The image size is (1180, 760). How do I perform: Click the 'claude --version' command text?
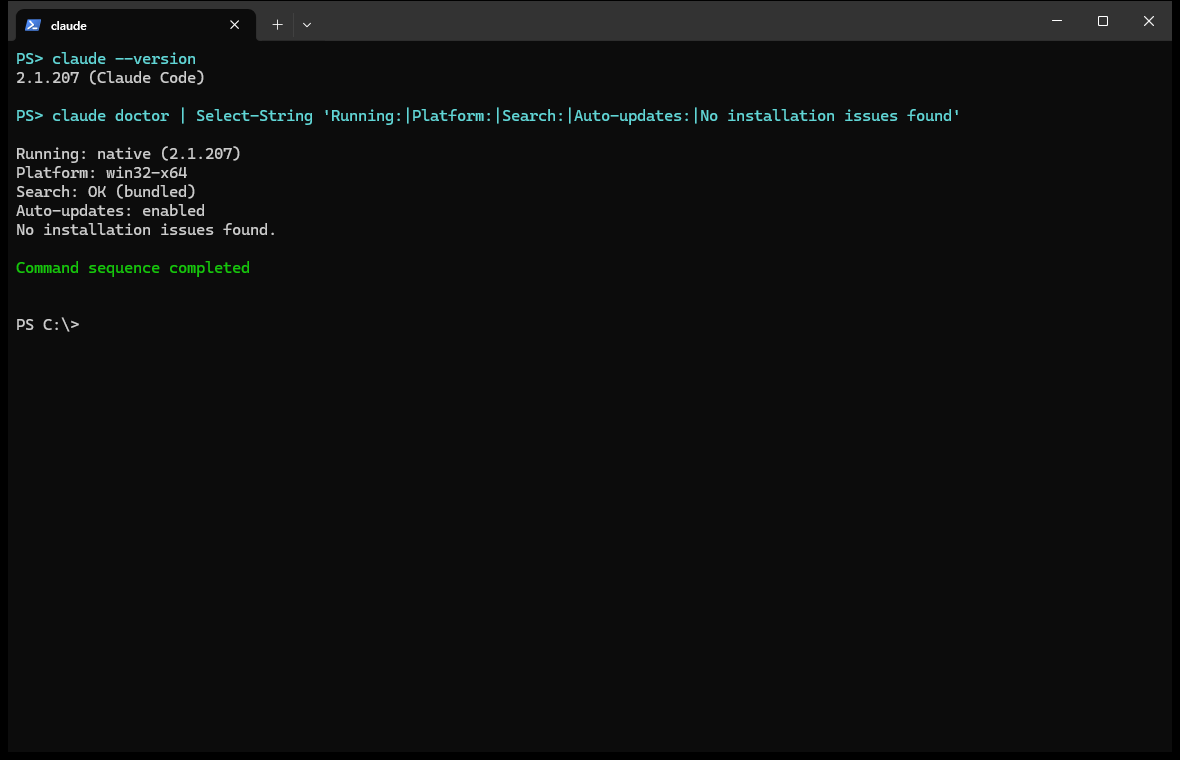click(x=123, y=59)
